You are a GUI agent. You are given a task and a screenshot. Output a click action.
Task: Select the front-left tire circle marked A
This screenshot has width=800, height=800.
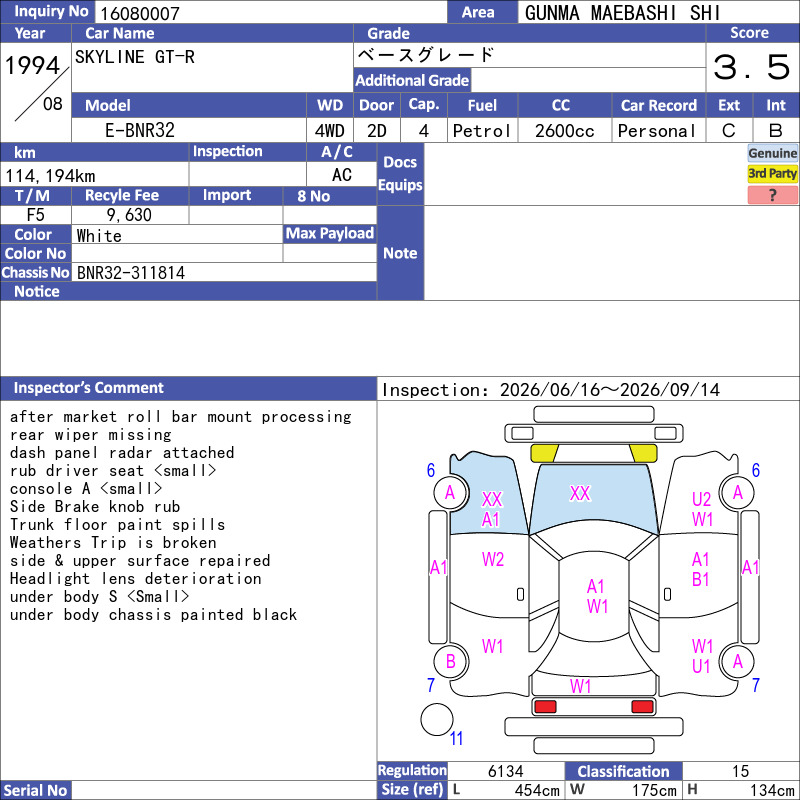pyautogui.click(x=450, y=493)
